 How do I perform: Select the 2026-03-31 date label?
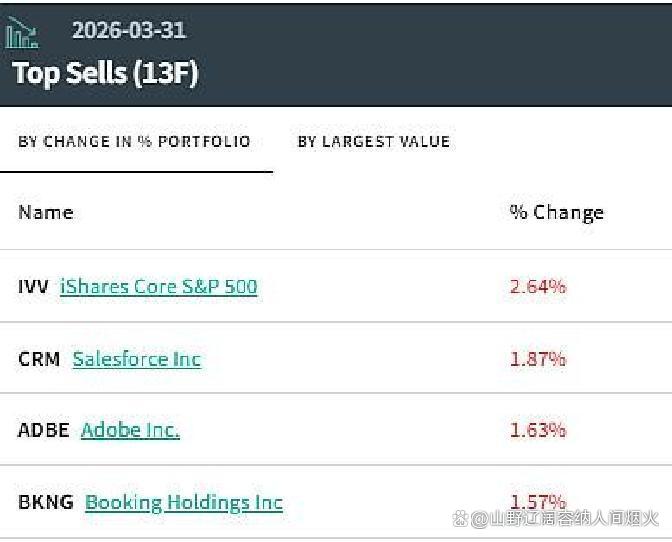click(x=129, y=30)
